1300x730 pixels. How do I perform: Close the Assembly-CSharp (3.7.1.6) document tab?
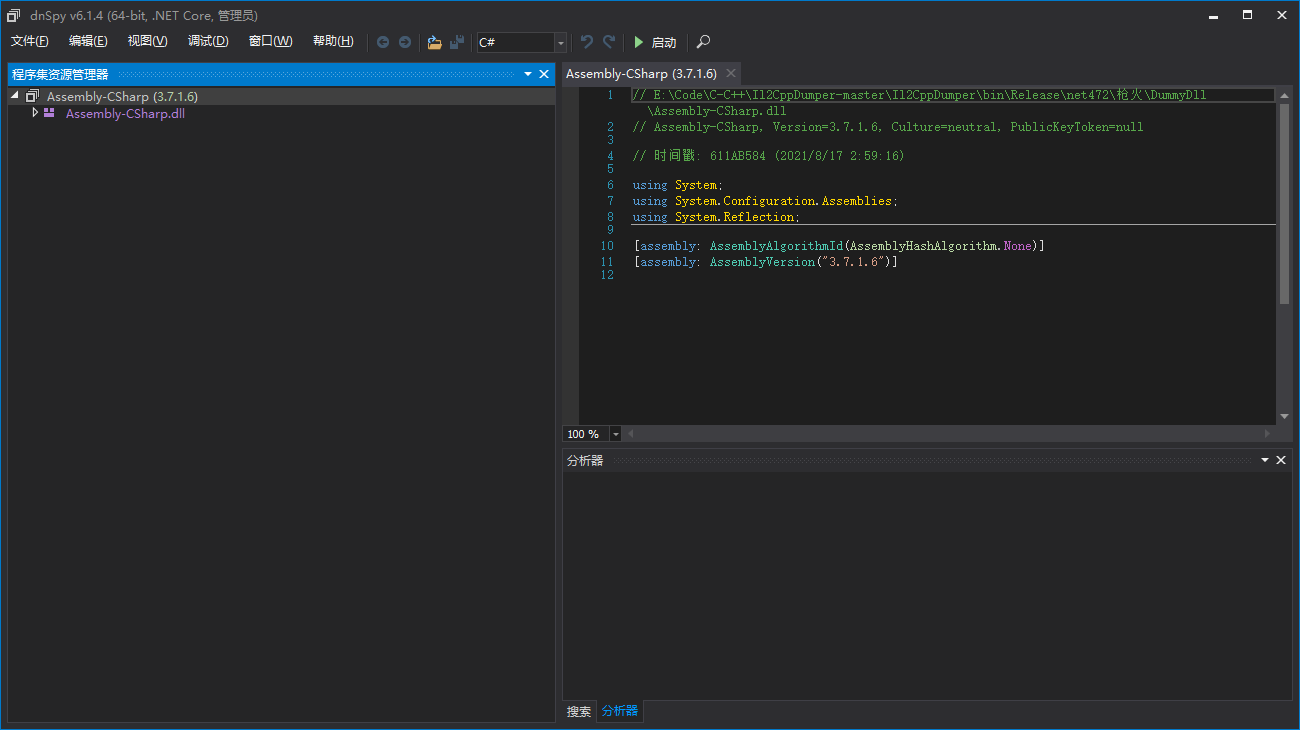(x=731, y=73)
